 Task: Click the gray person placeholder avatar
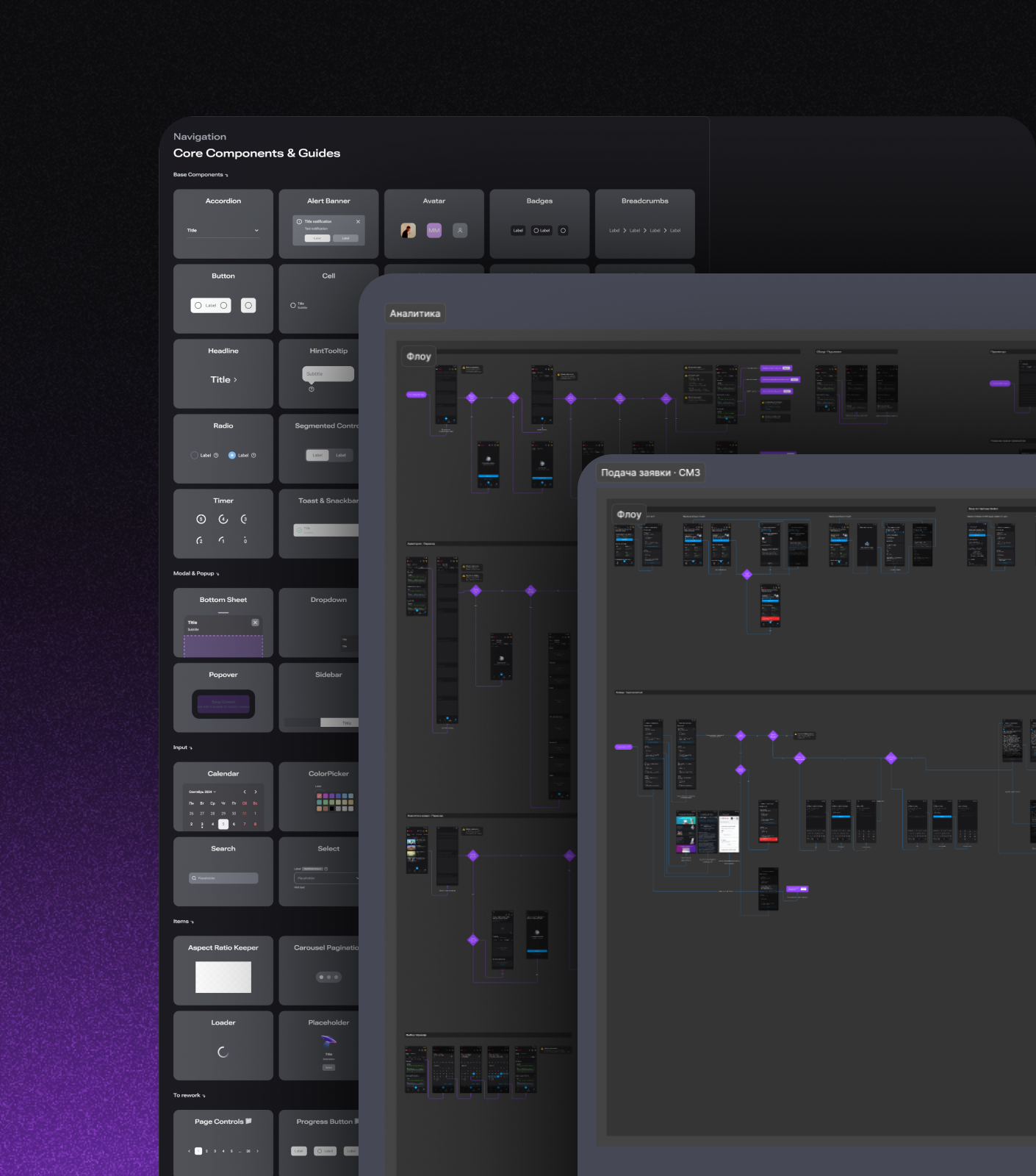tap(460, 230)
